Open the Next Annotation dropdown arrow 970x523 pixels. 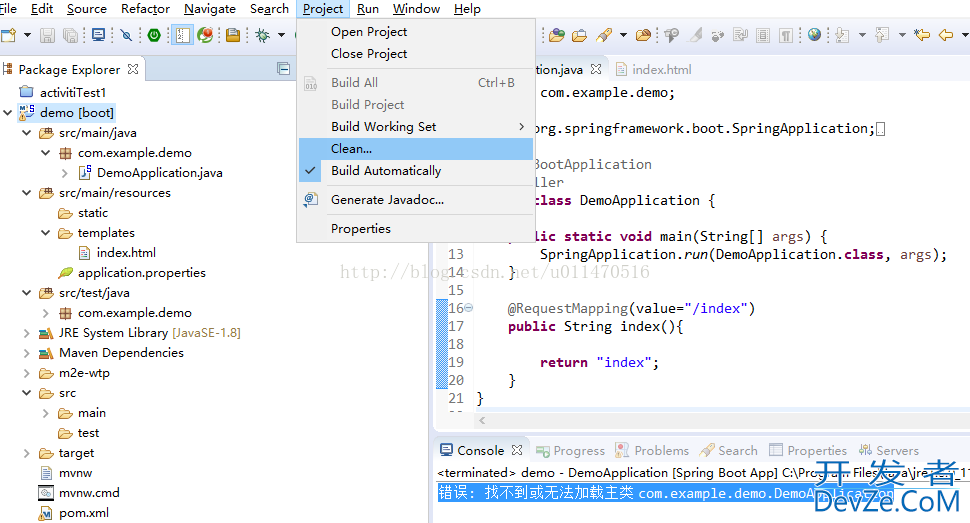862,35
